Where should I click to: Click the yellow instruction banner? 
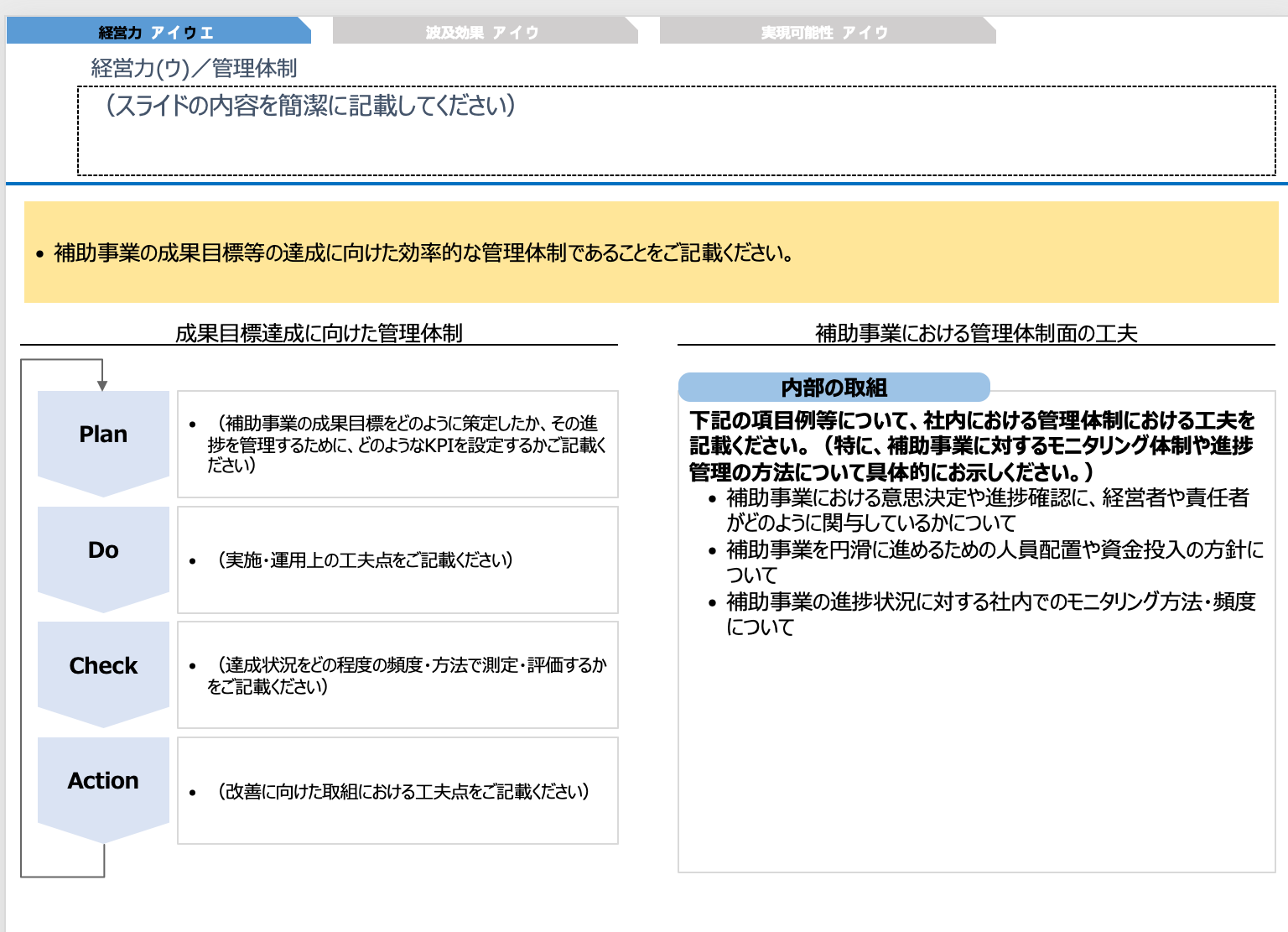(644, 250)
